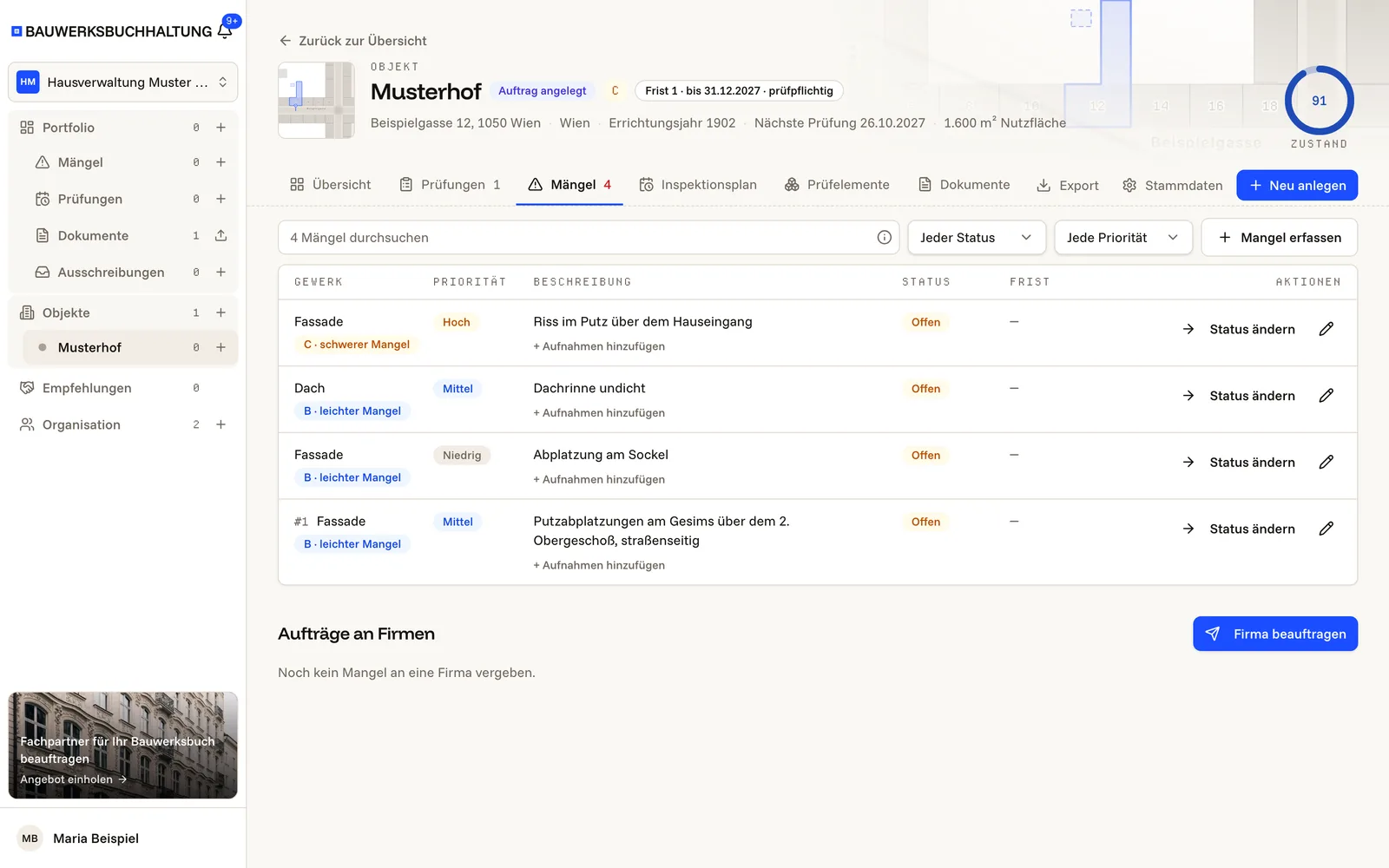Screen dimensions: 1389x868
Task: Click the plus icon next to Musterhof in the sidebar
Action: click(x=221, y=347)
